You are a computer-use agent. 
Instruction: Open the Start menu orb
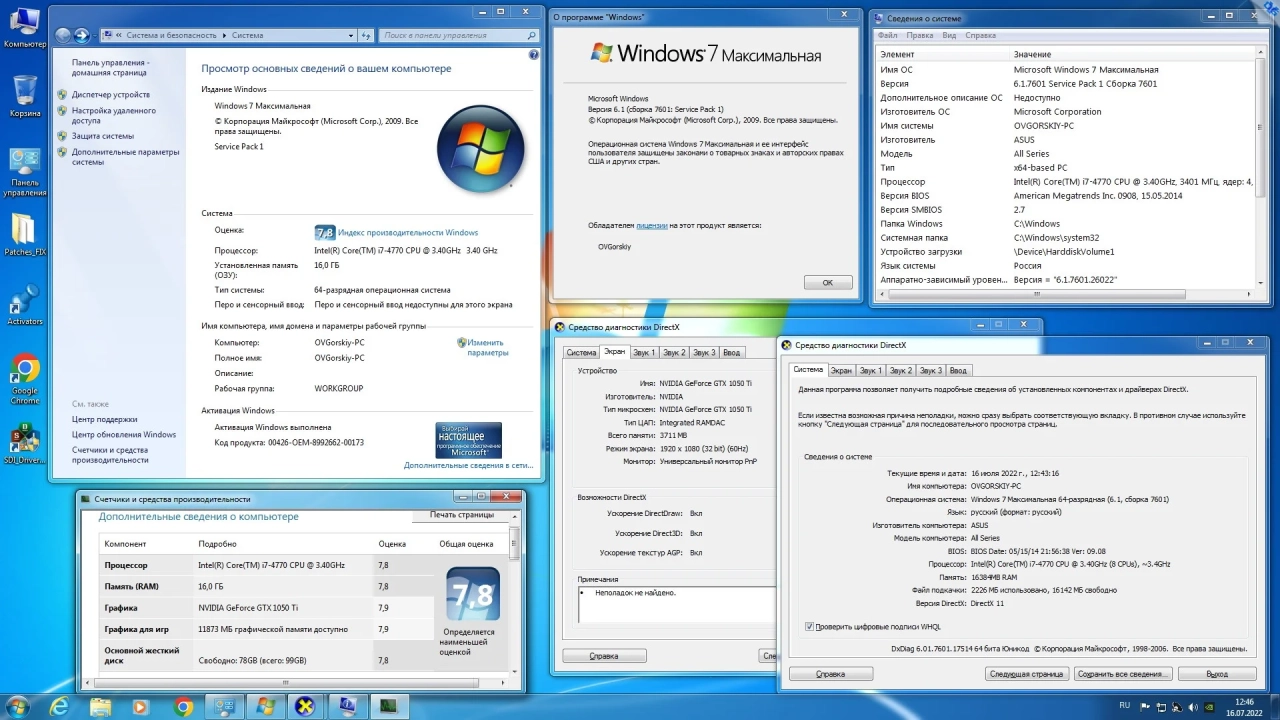pyautogui.click(x=17, y=706)
